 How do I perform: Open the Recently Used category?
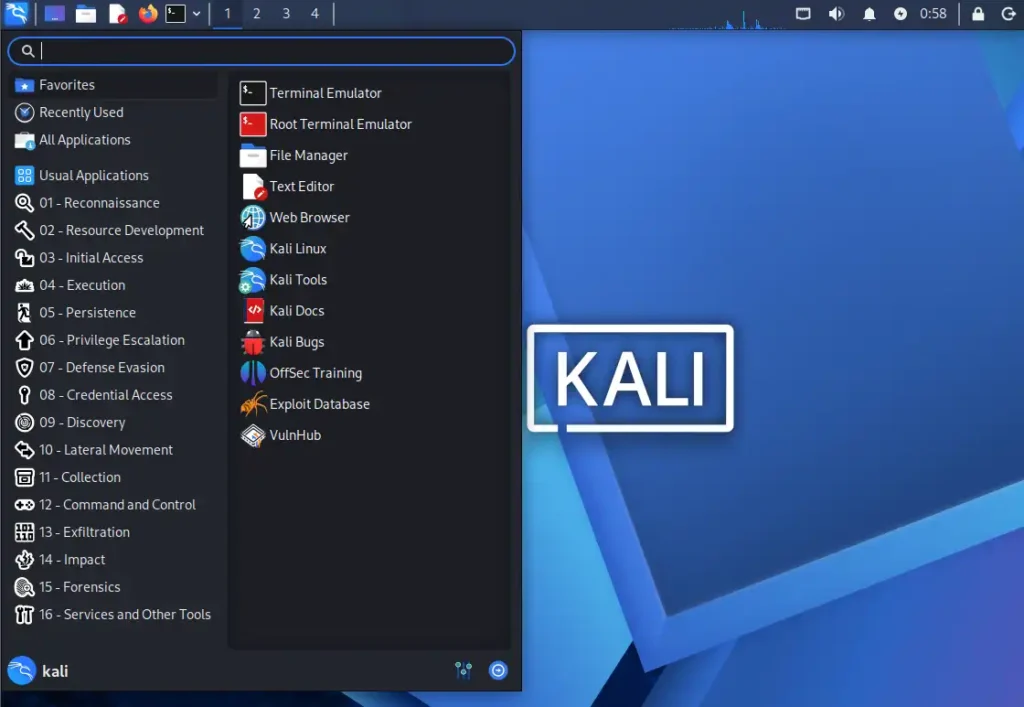point(114,112)
